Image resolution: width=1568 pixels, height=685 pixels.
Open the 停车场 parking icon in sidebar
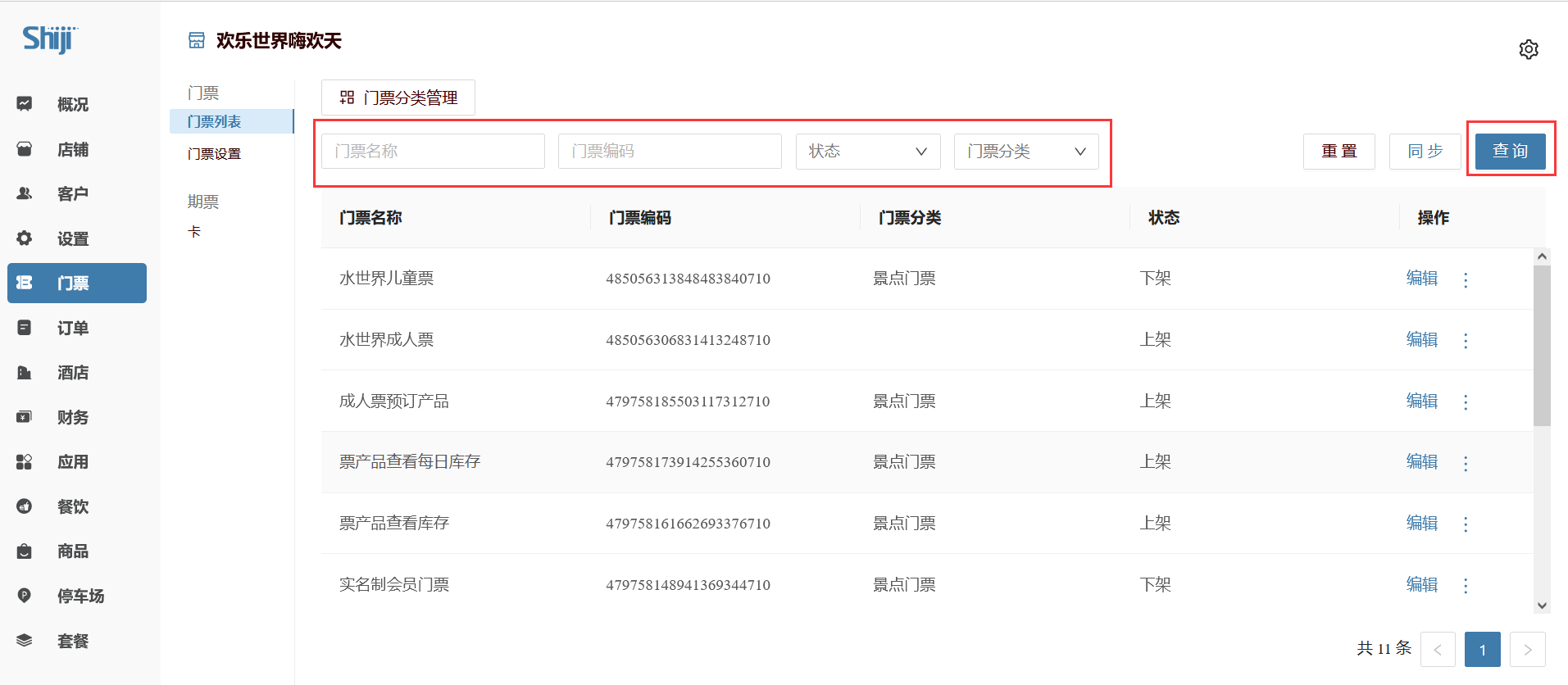coord(25,596)
